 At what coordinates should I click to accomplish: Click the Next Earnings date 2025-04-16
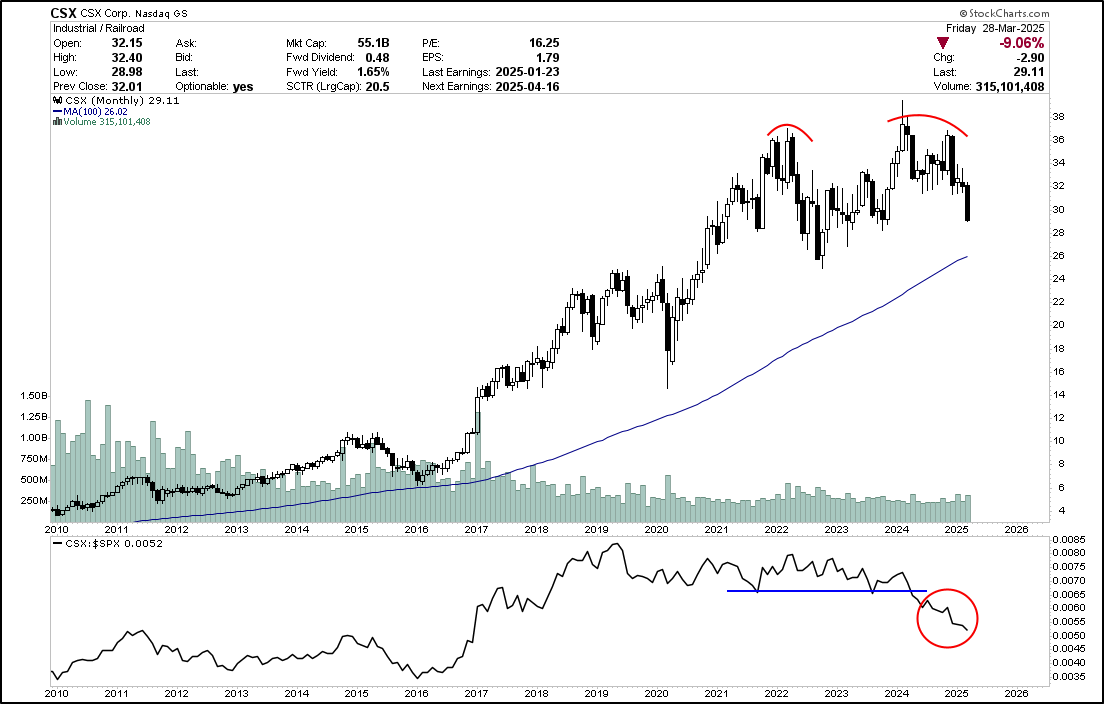pos(527,87)
